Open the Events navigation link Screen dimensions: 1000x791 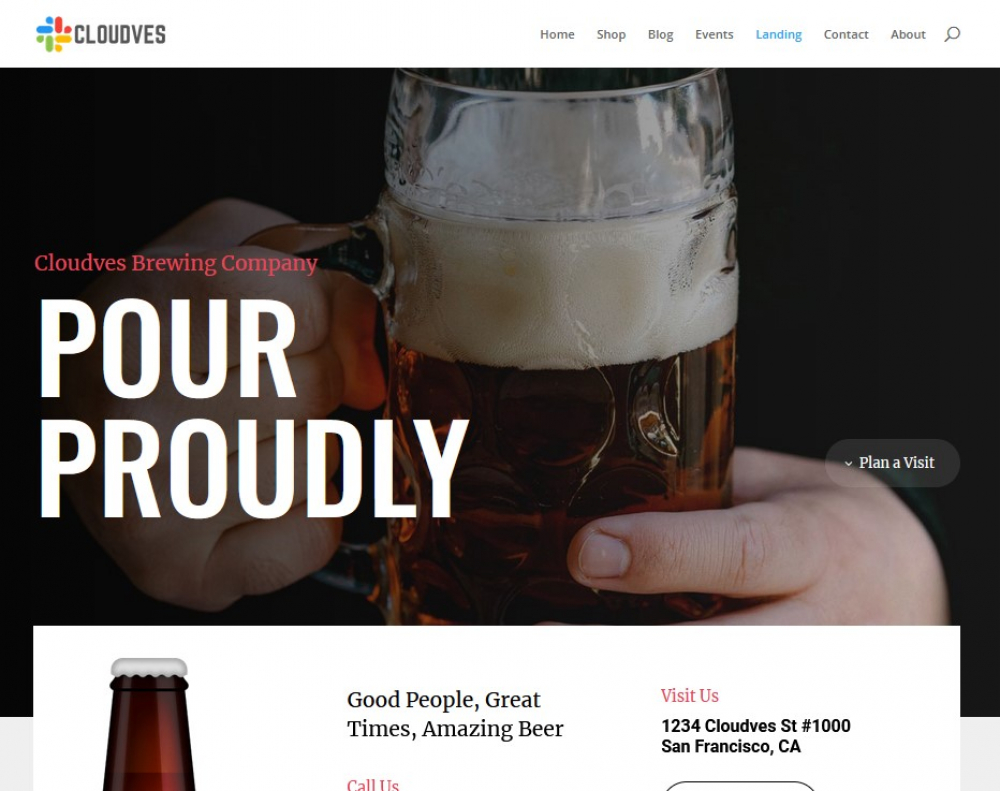[714, 34]
